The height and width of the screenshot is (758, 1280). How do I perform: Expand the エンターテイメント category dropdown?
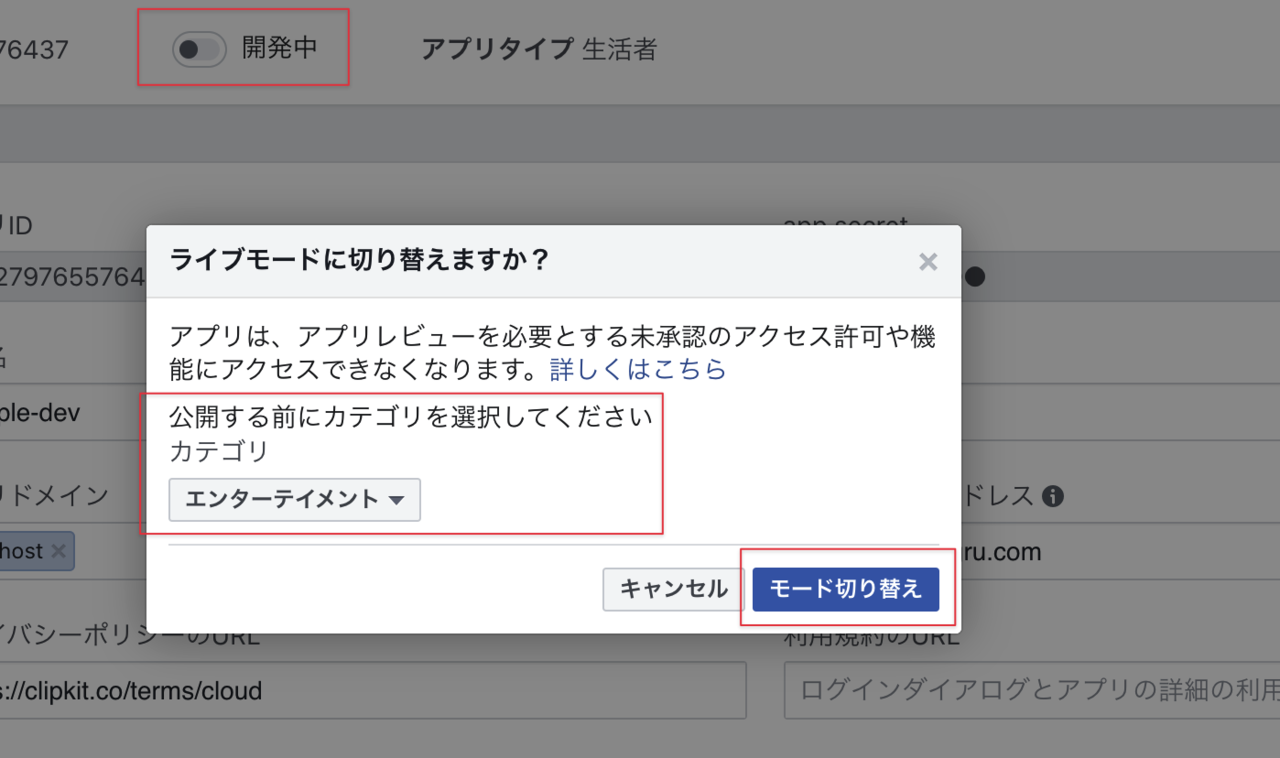coord(295,500)
